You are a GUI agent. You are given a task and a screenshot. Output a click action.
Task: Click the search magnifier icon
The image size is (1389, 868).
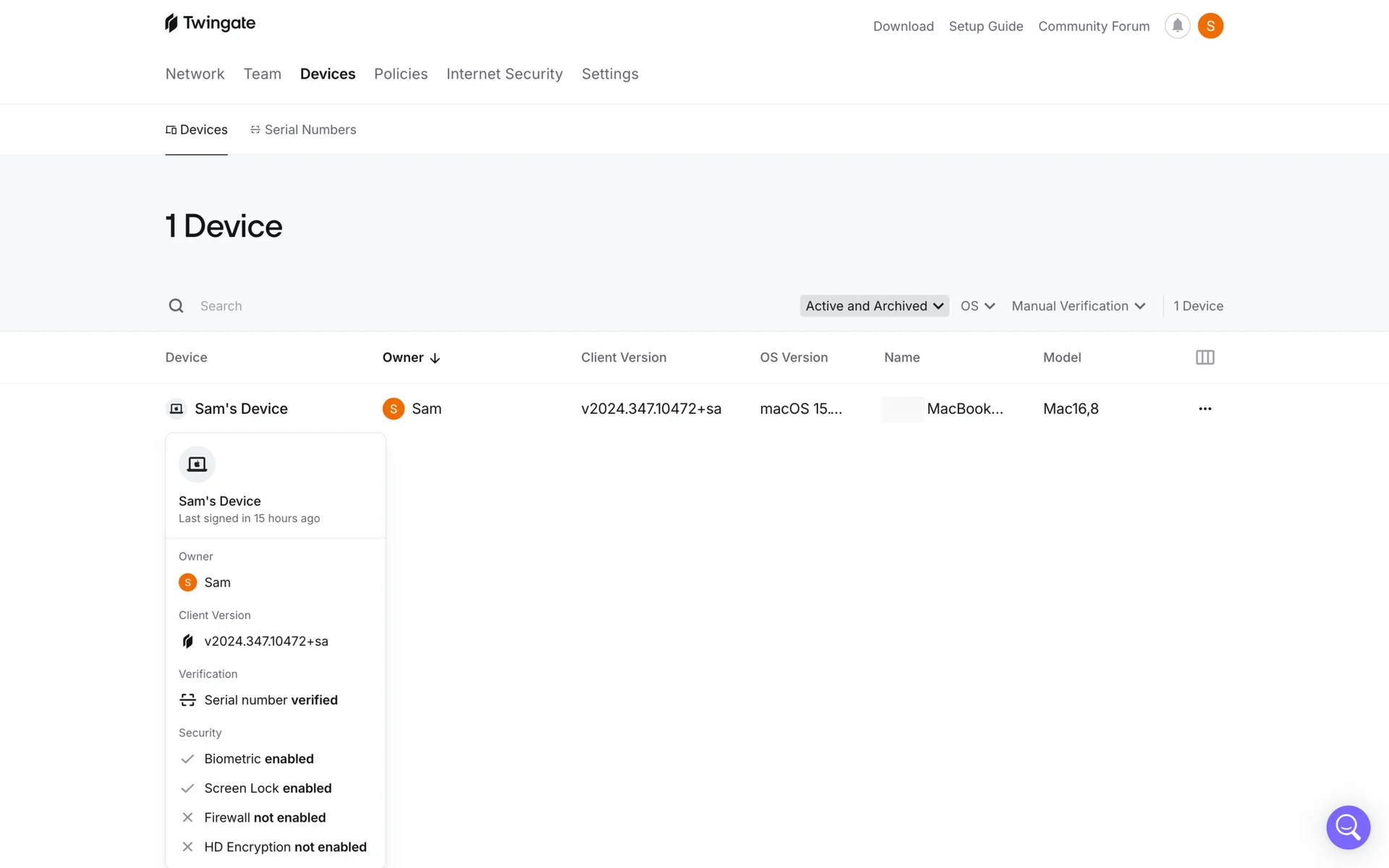[x=176, y=306]
